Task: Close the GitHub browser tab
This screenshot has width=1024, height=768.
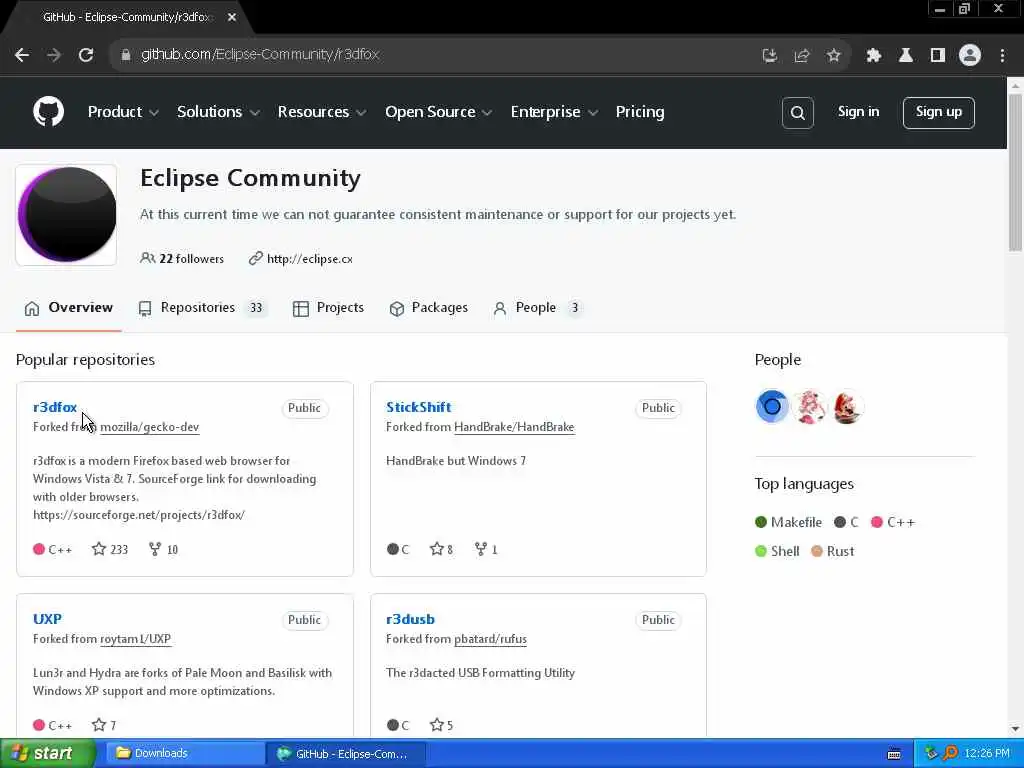Action: coord(232,18)
